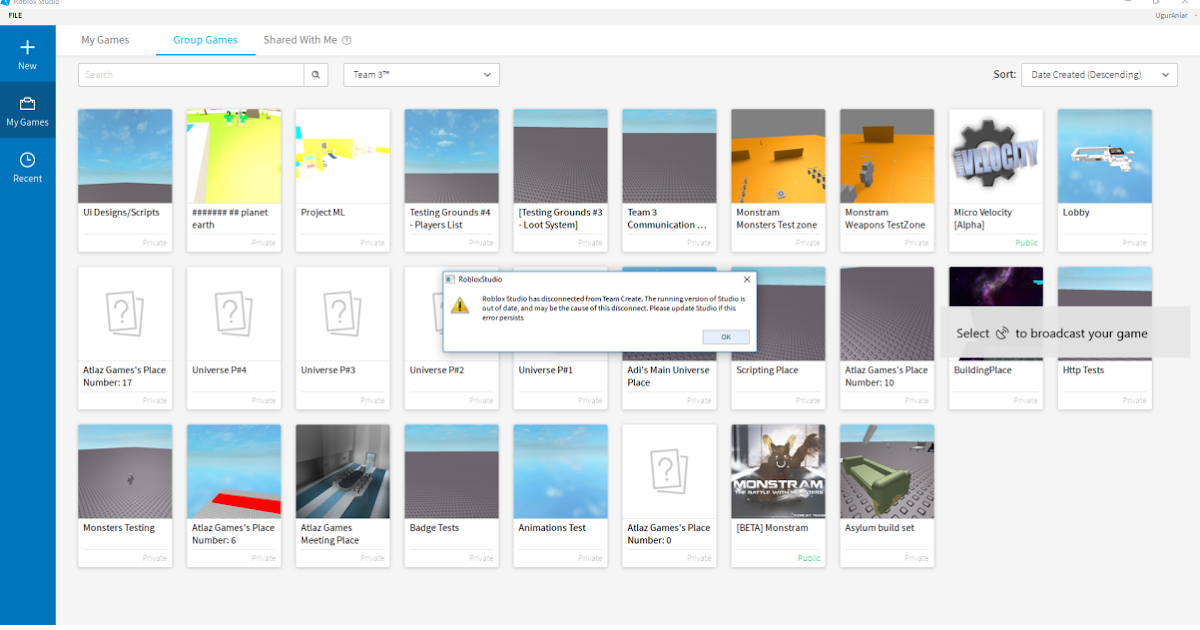Image resolution: width=1200 pixels, height=630 pixels.
Task: Click placeholder icon of Universe P#3
Action: coord(343,314)
